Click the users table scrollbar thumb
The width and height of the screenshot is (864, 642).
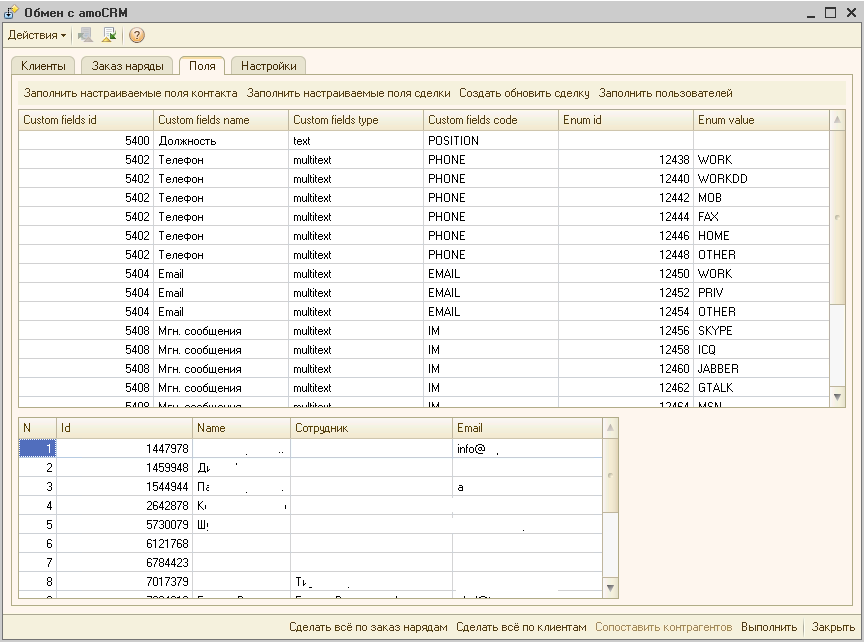pos(610,475)
